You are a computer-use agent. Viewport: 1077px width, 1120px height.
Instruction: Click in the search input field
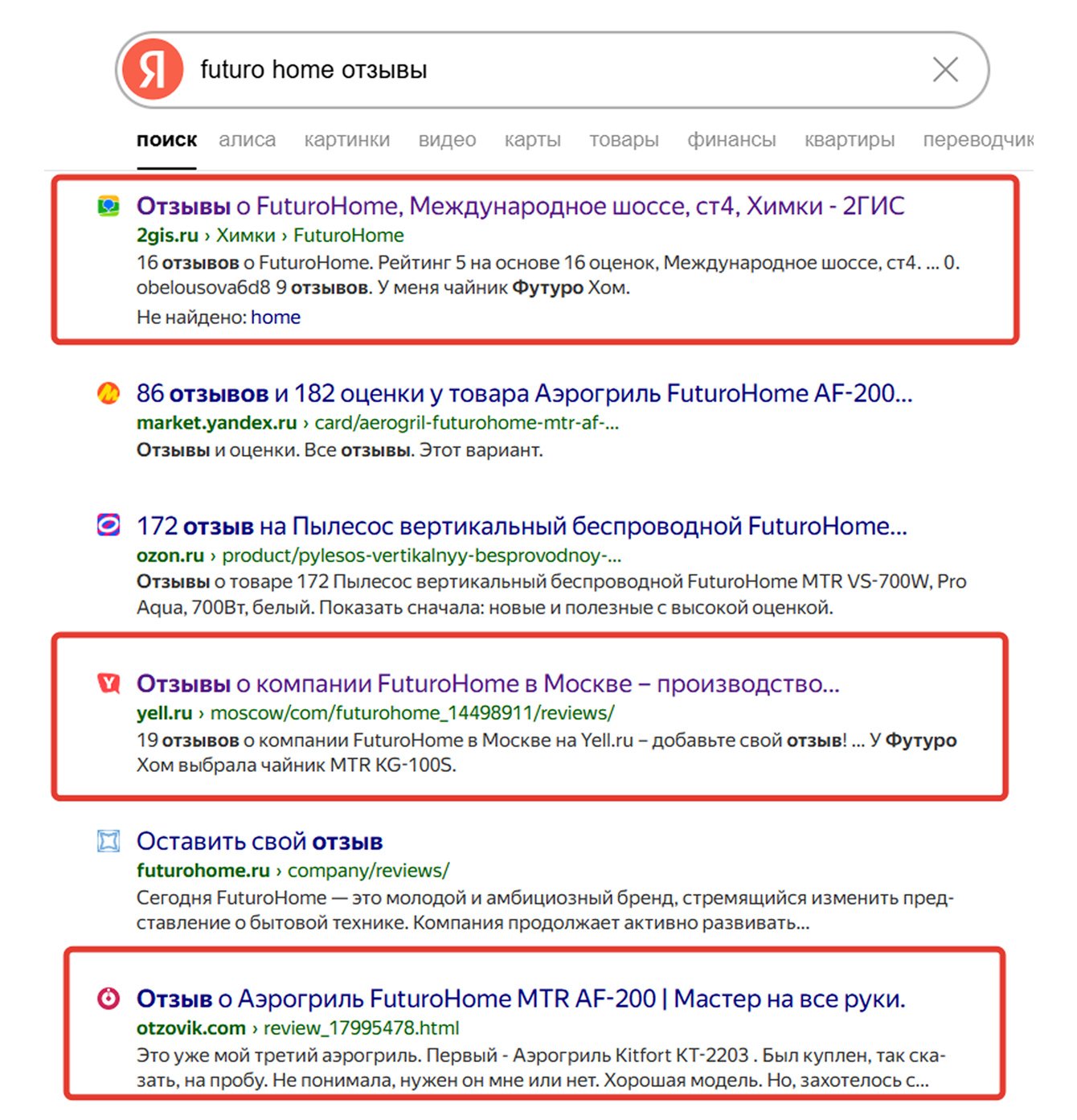tap(555, 70)
